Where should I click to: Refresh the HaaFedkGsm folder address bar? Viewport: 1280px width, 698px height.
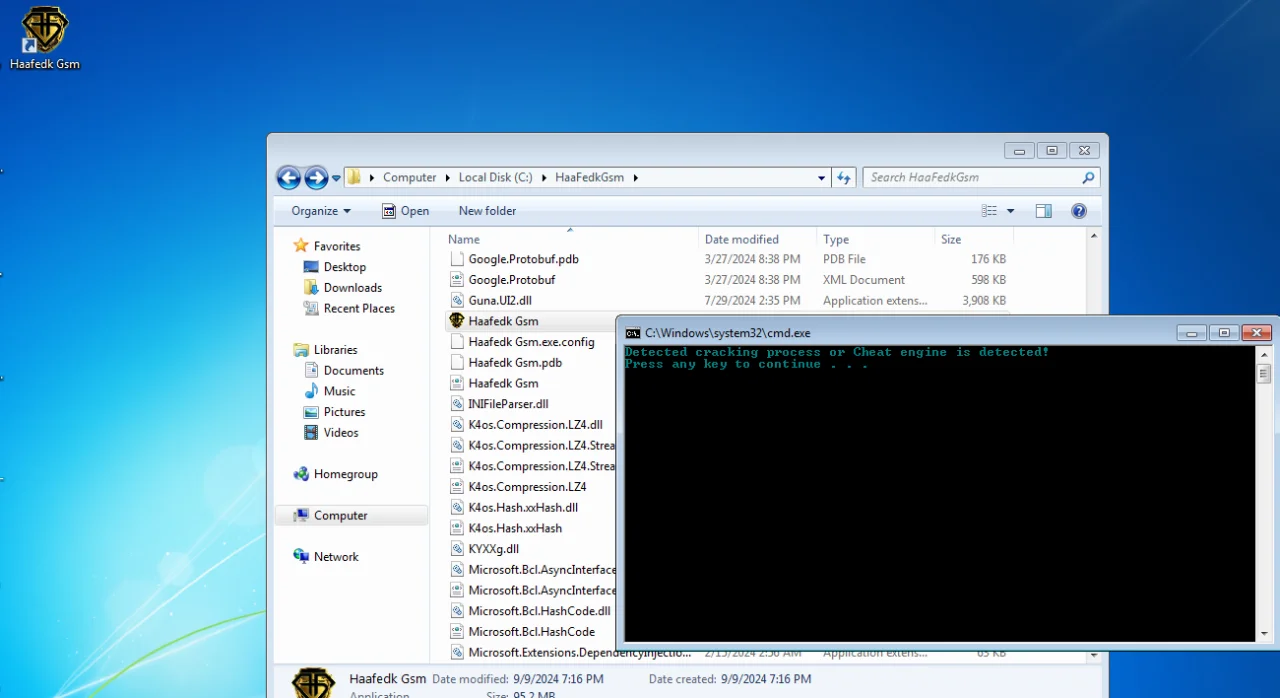tap(844, 178)
